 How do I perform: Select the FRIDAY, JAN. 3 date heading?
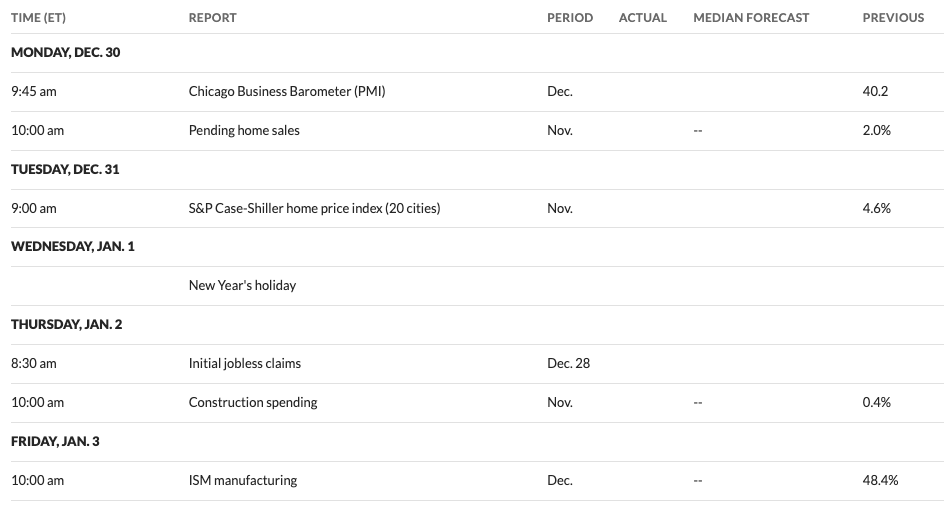[x=55, y=441]
